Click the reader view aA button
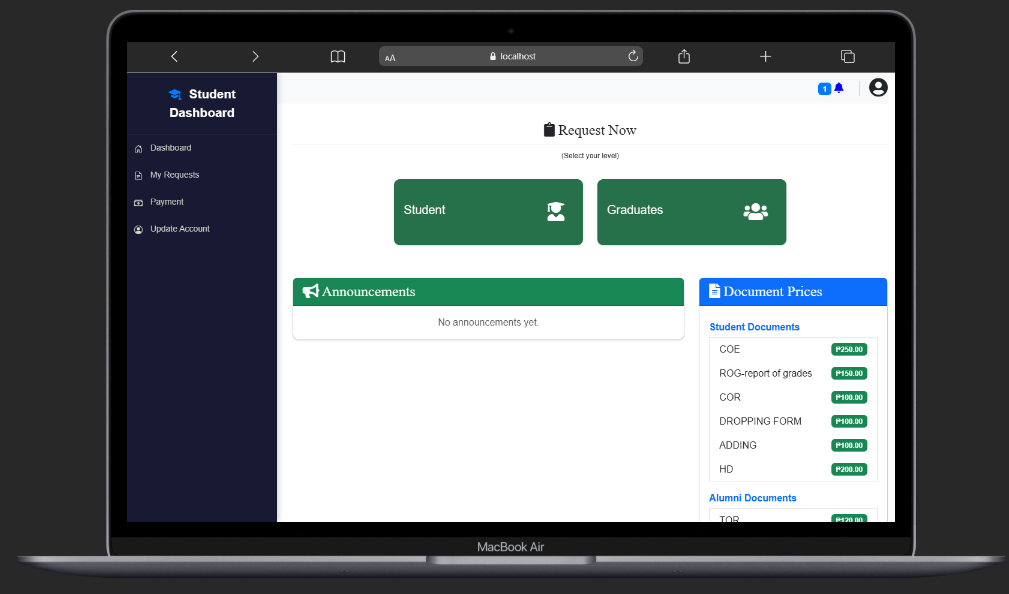 (x=390, y=58)
